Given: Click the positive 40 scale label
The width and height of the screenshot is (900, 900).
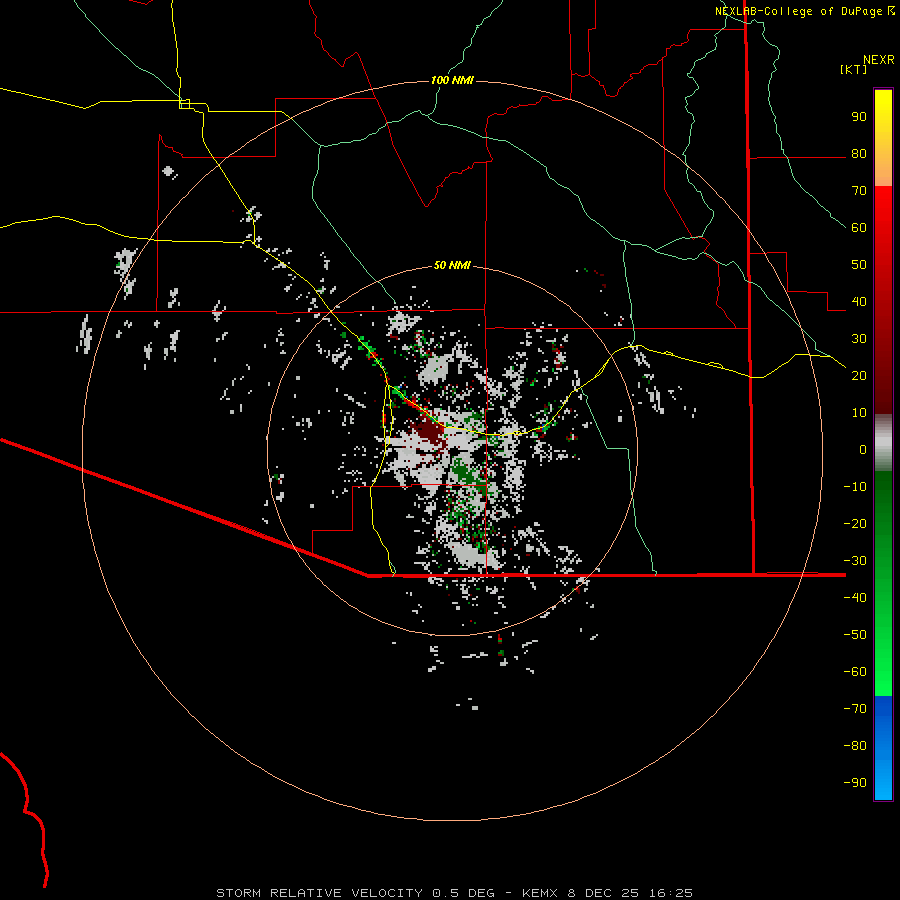Looking at the screenshot, I should tap(859, 302).
